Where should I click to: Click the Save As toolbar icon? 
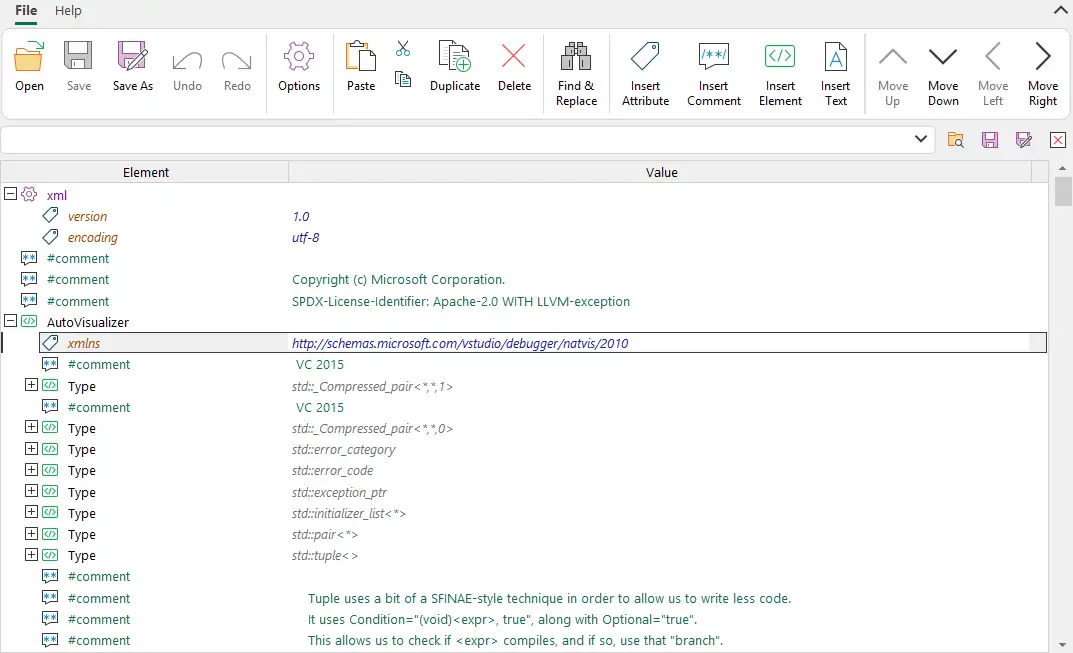point(133,56)
